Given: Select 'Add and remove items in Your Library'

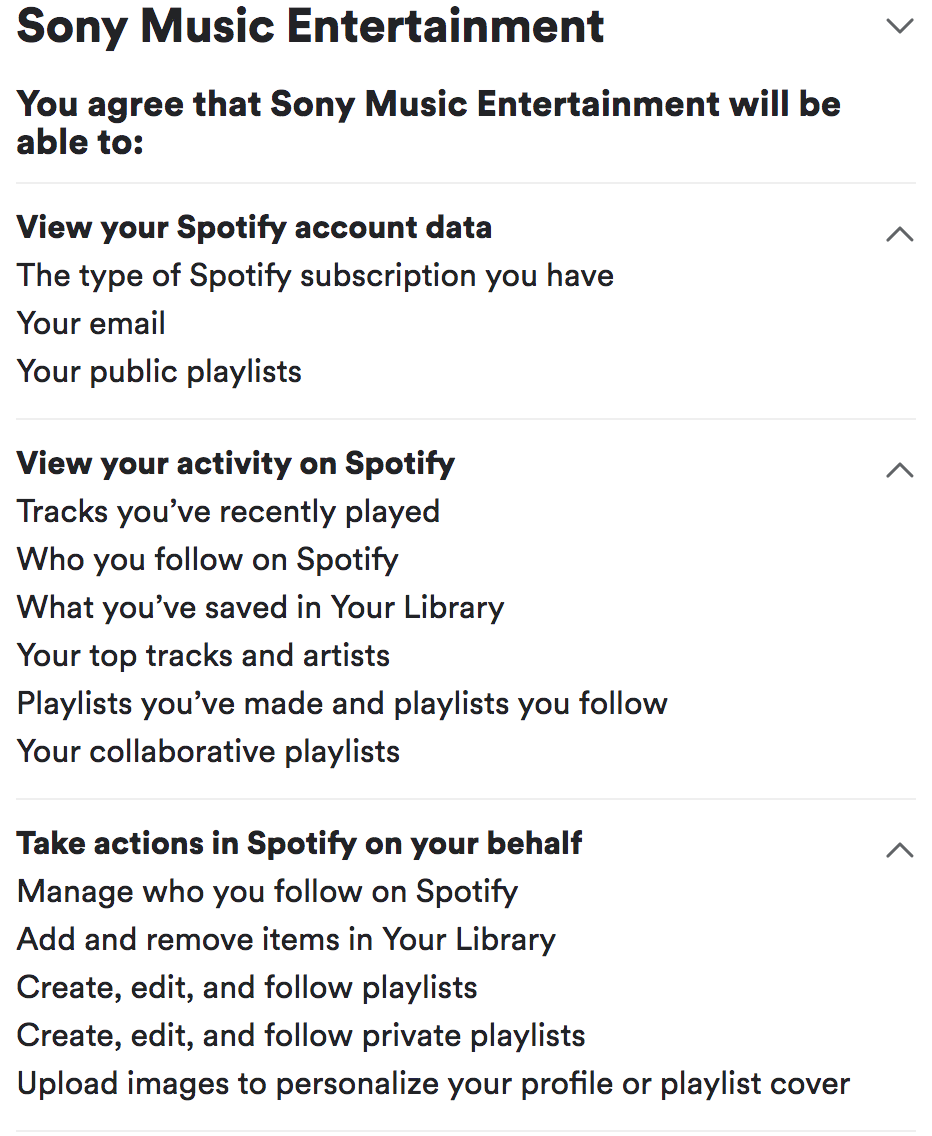Looking at the screenshot, I should 286,940.
